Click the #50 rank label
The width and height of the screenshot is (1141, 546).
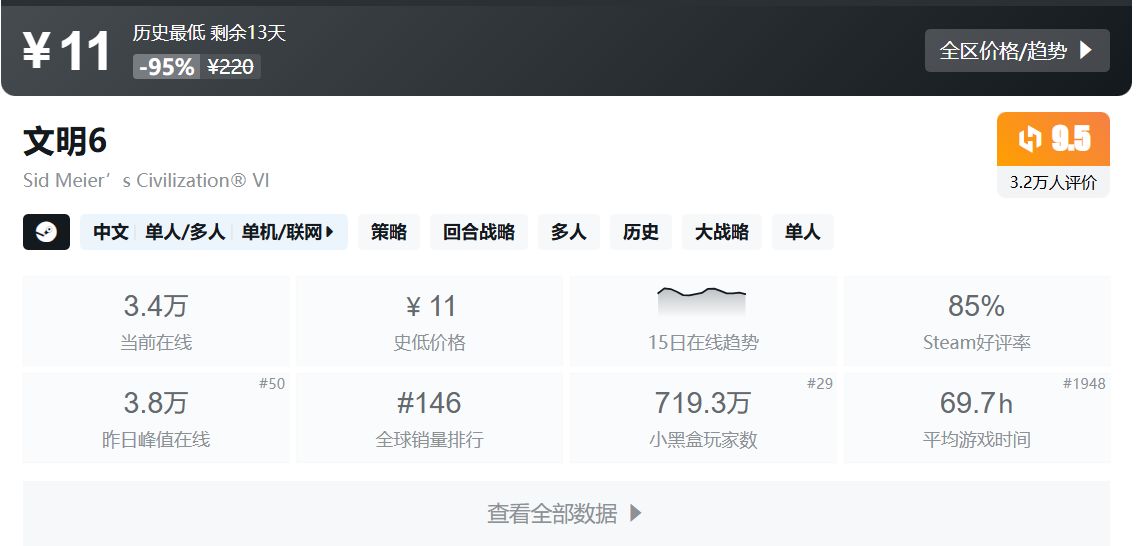[272, 384]
